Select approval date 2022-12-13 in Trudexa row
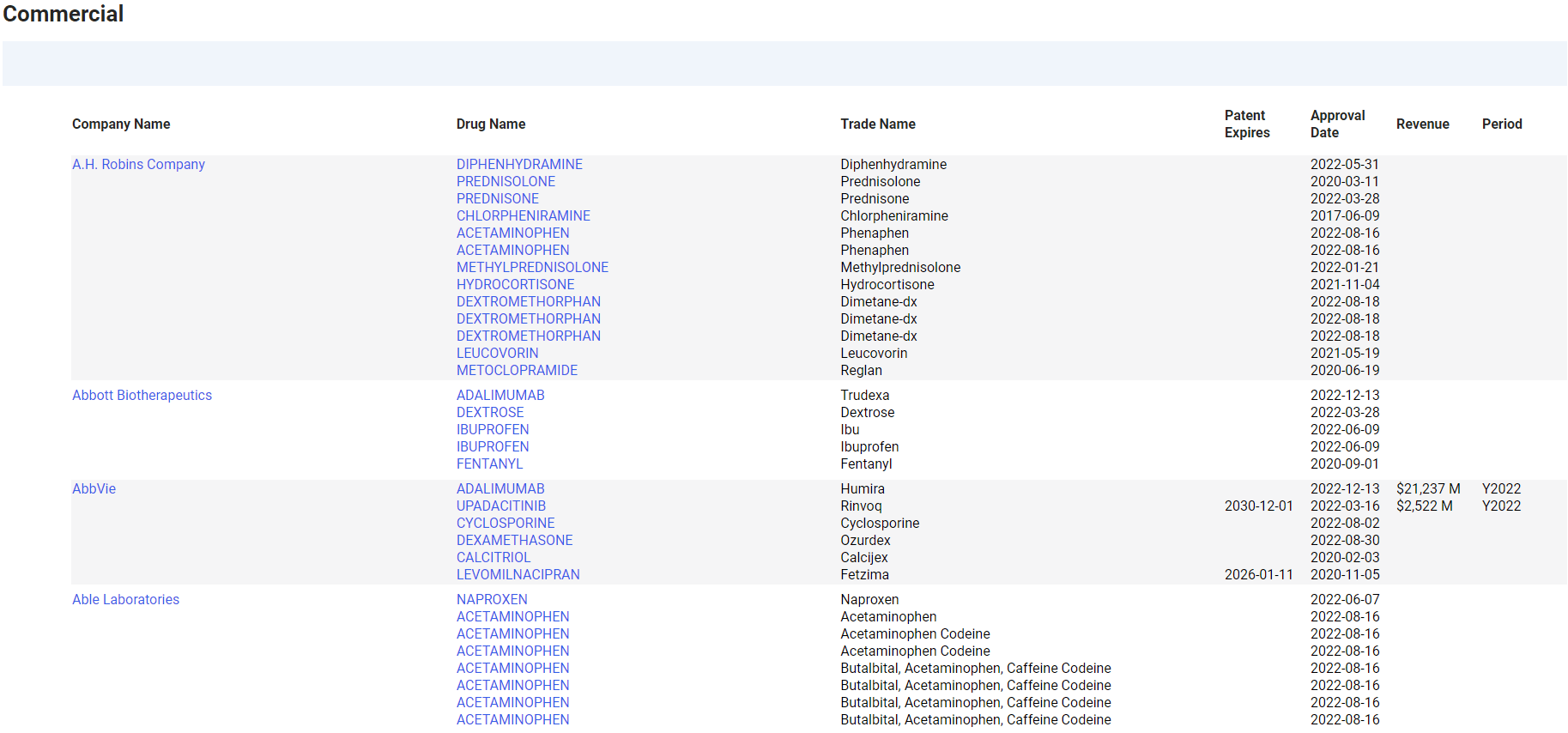Screen dimensions: 1568x733 click(1345, 395)
